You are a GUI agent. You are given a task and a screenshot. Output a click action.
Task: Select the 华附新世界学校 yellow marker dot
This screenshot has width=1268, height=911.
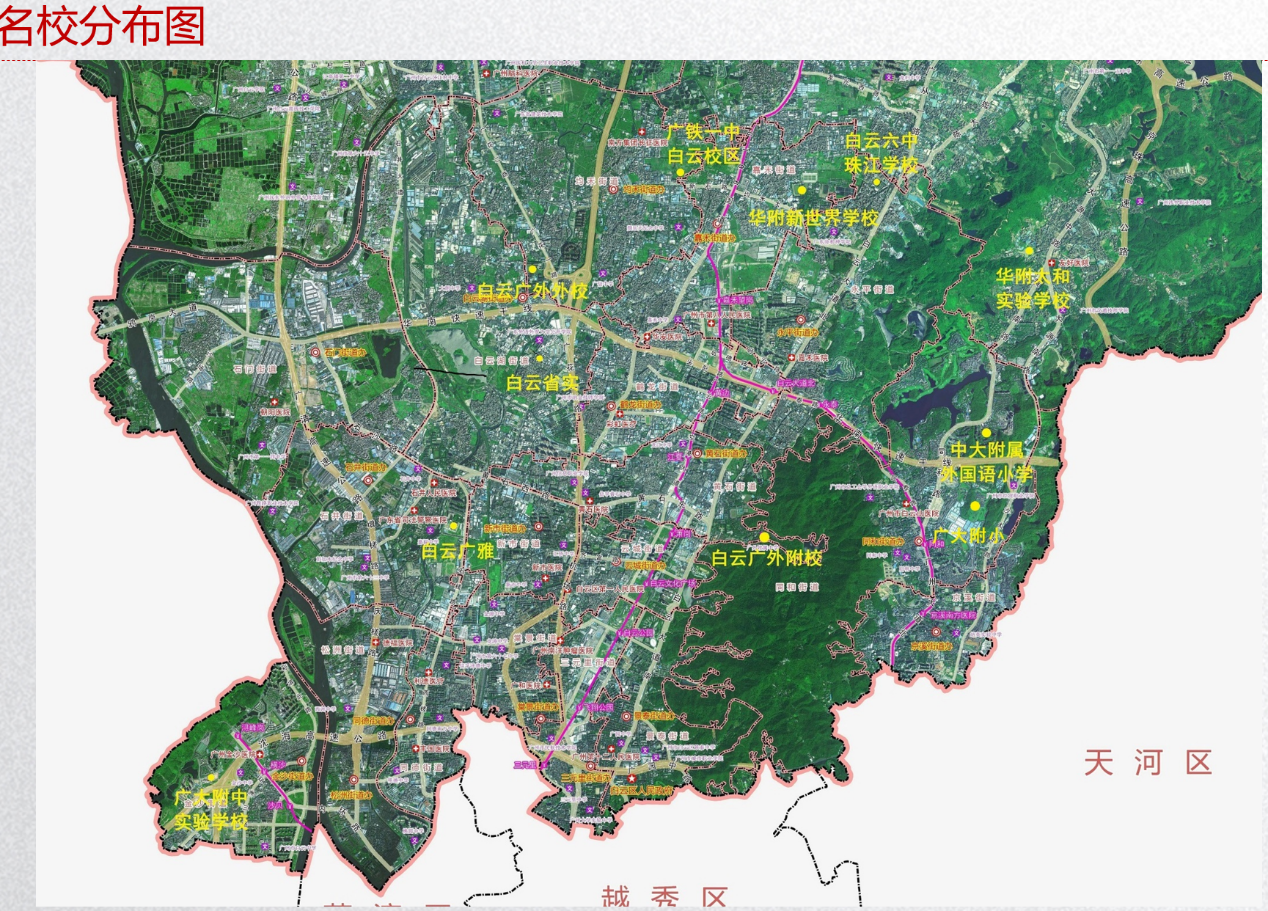point(801,190)
